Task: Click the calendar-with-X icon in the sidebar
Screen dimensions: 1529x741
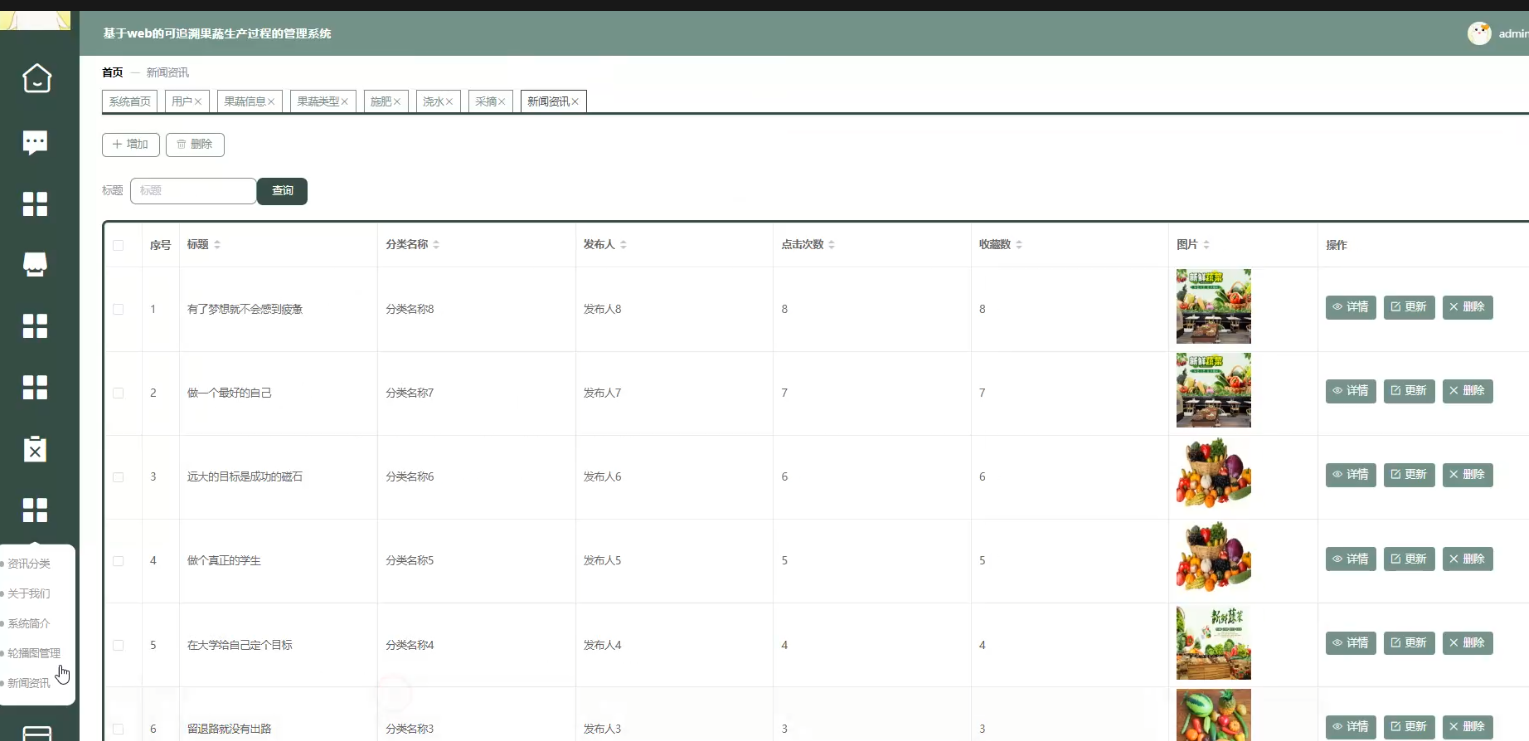Action: (x=35, y=449)
